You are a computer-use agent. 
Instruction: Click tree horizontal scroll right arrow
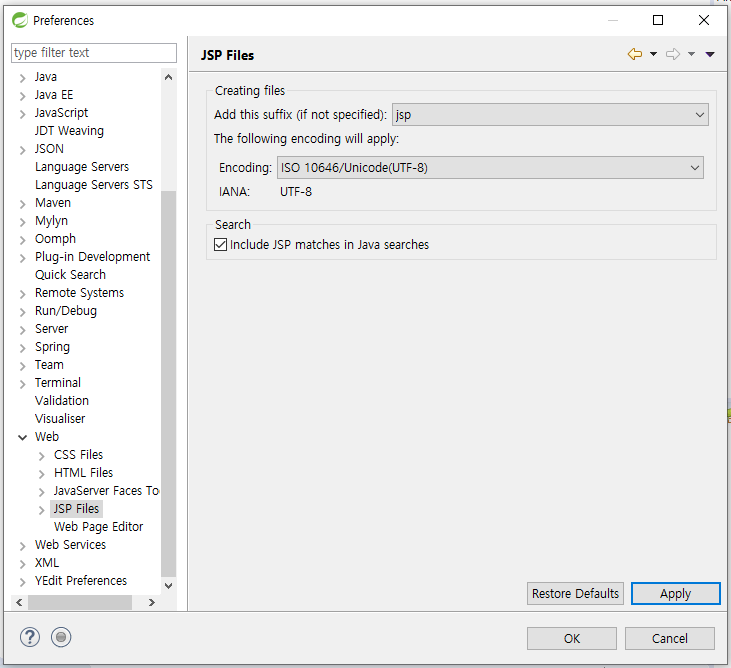click(x=152, y=602)
